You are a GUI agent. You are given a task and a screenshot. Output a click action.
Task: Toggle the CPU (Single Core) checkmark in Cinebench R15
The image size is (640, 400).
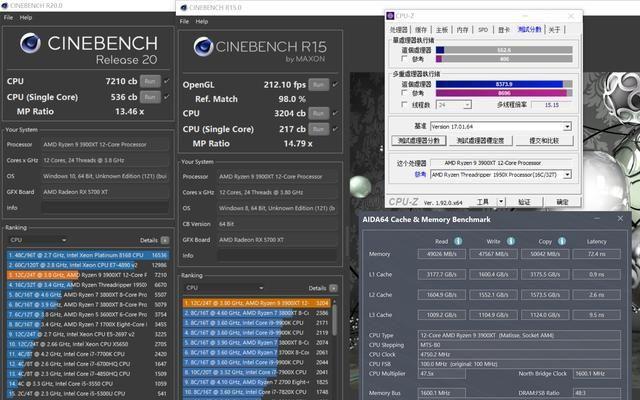click(335, 129)
